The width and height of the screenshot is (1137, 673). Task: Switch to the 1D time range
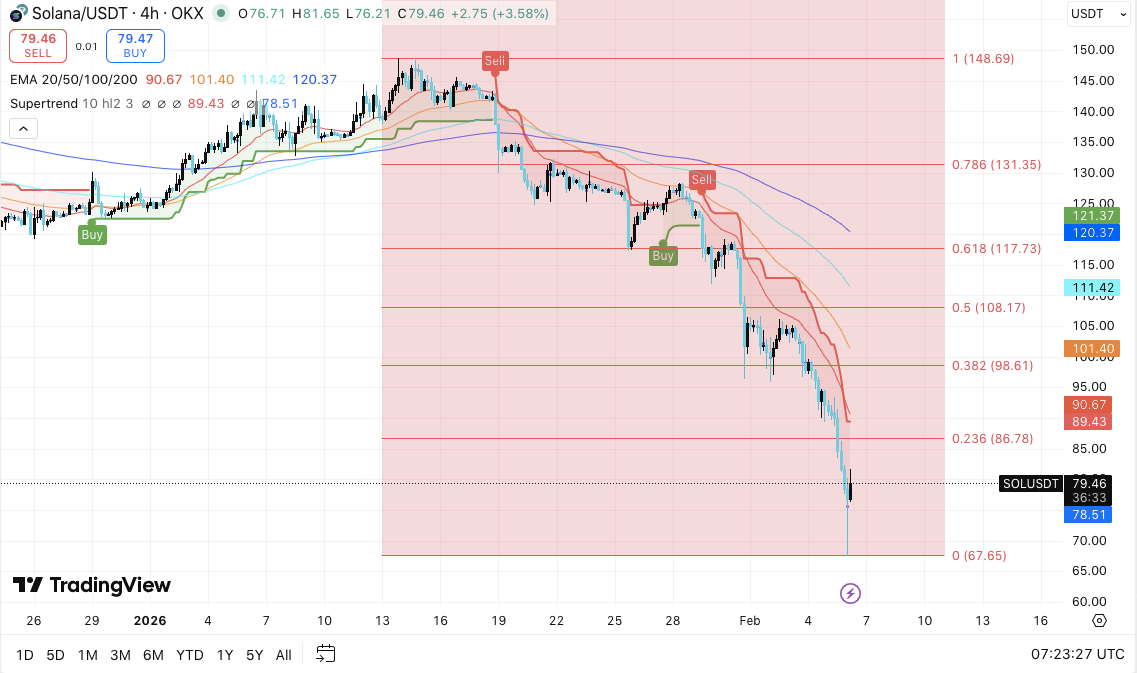[x=25, y=655]
